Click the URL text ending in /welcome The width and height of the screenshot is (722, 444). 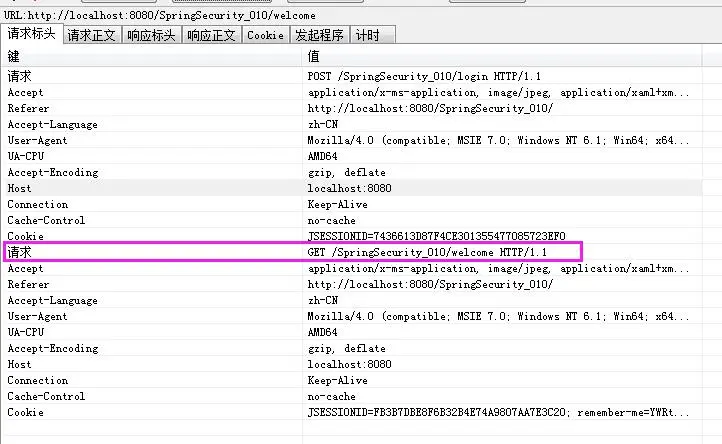coord(160,15)
